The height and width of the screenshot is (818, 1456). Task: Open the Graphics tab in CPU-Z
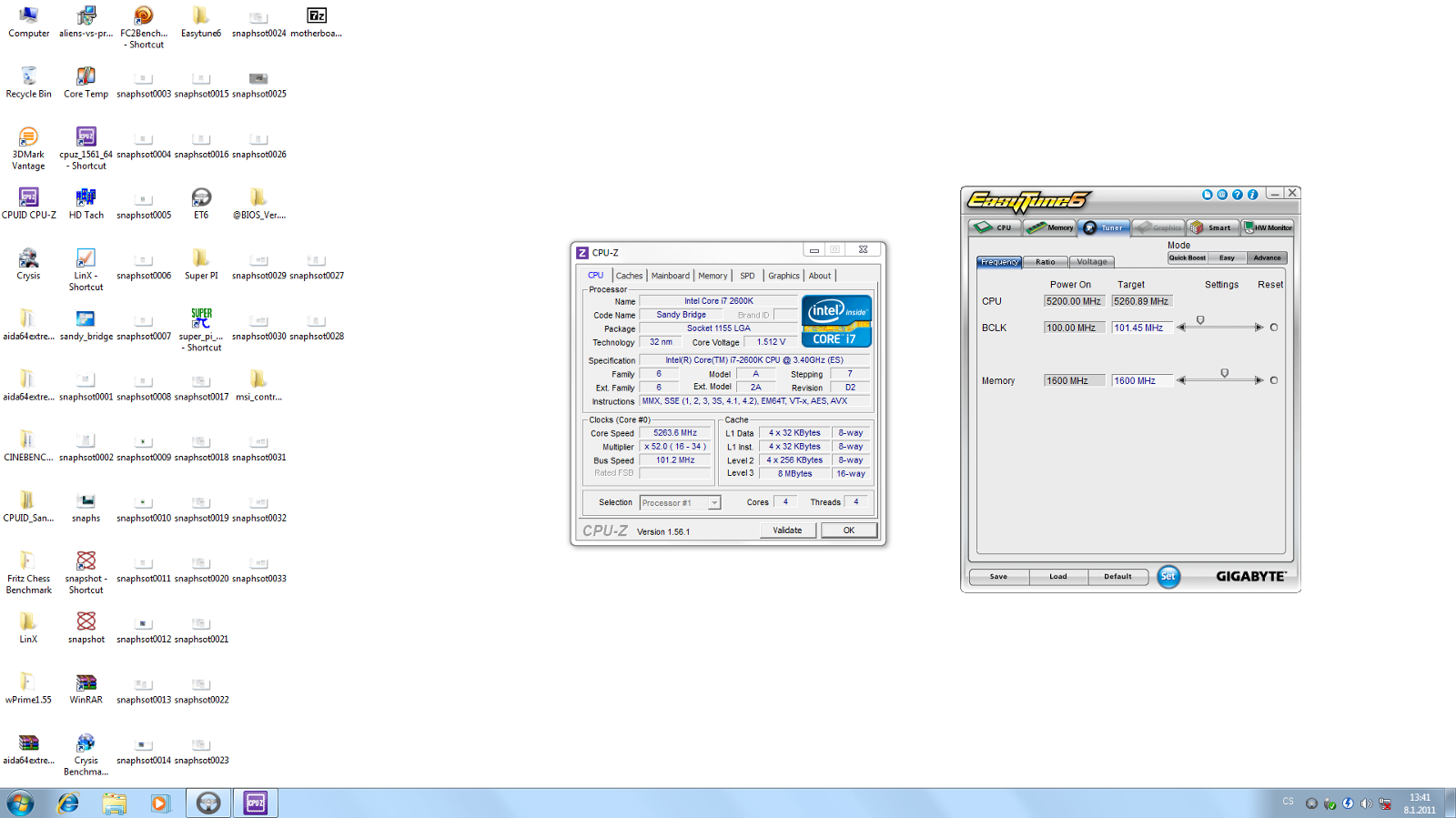[x=784, y=276]
